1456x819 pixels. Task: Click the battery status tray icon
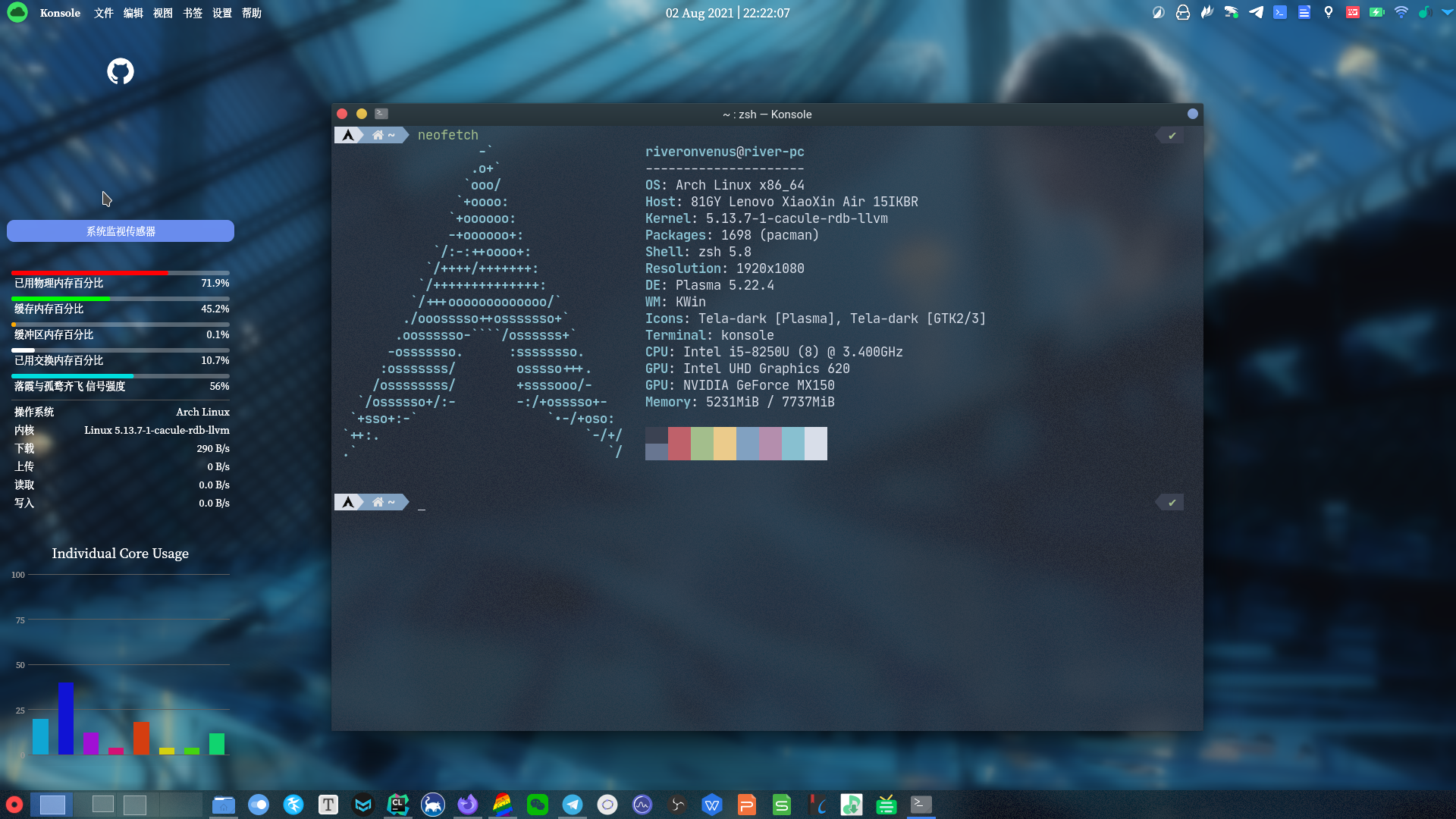1377,12
